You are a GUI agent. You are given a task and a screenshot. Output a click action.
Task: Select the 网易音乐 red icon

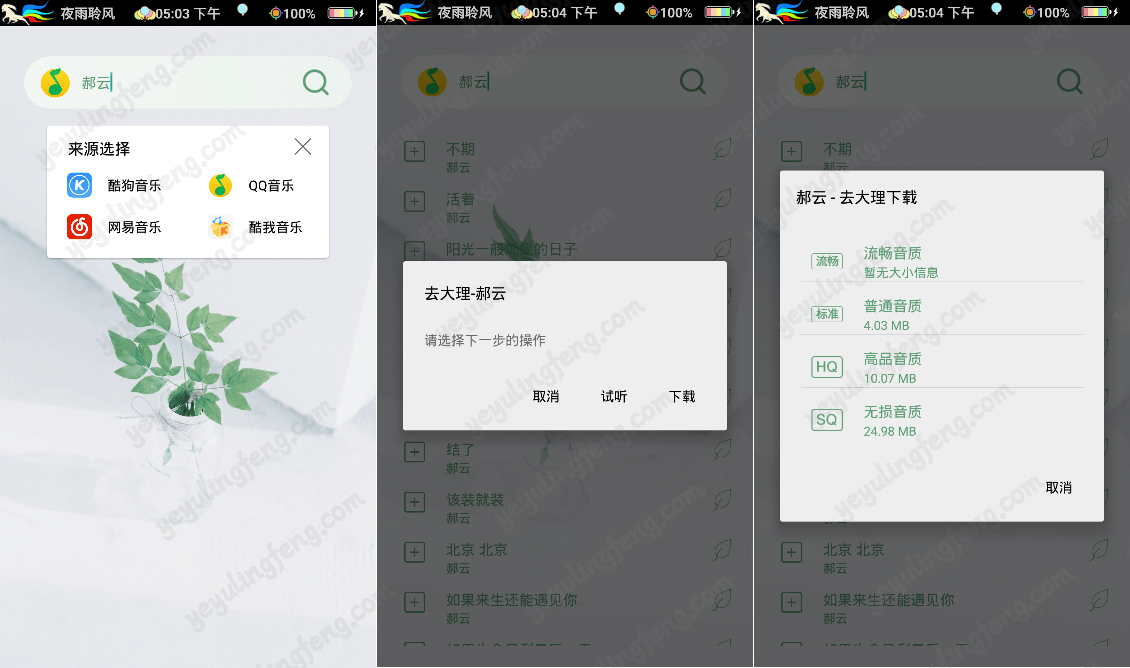[79, 227]
